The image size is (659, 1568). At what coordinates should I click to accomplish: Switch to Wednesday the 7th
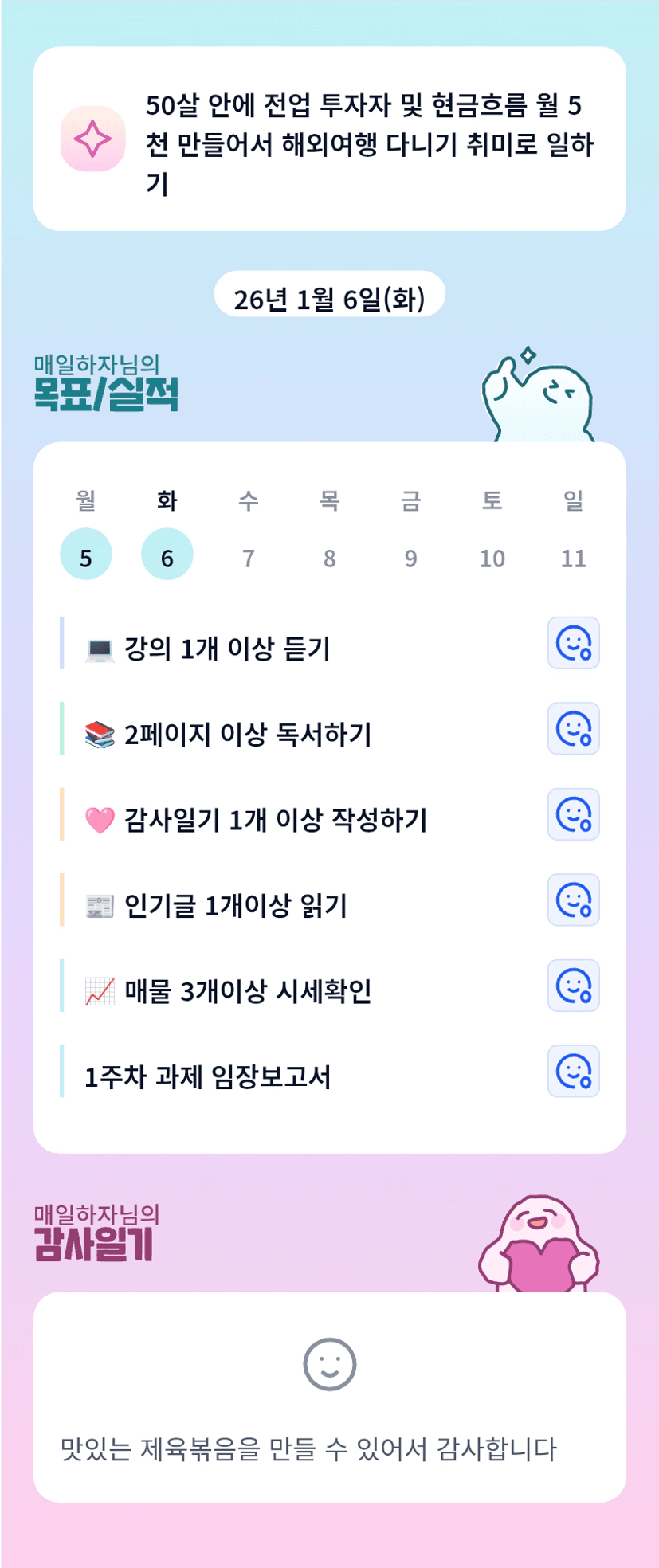coord(249,558)
